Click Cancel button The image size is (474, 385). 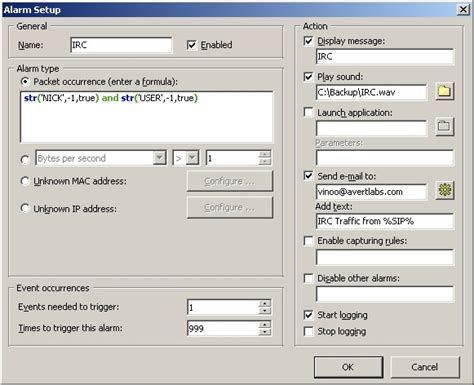(x=425, y=367)
